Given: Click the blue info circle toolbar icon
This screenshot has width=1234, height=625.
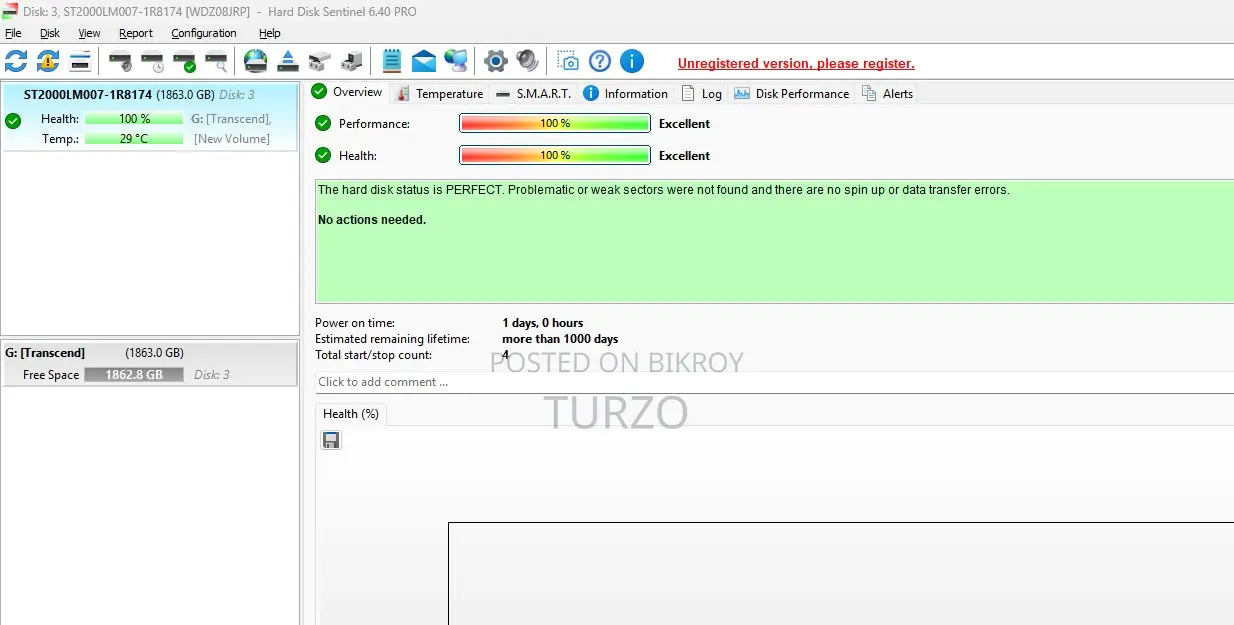Looking at the screenshot, I should [632, 61].
